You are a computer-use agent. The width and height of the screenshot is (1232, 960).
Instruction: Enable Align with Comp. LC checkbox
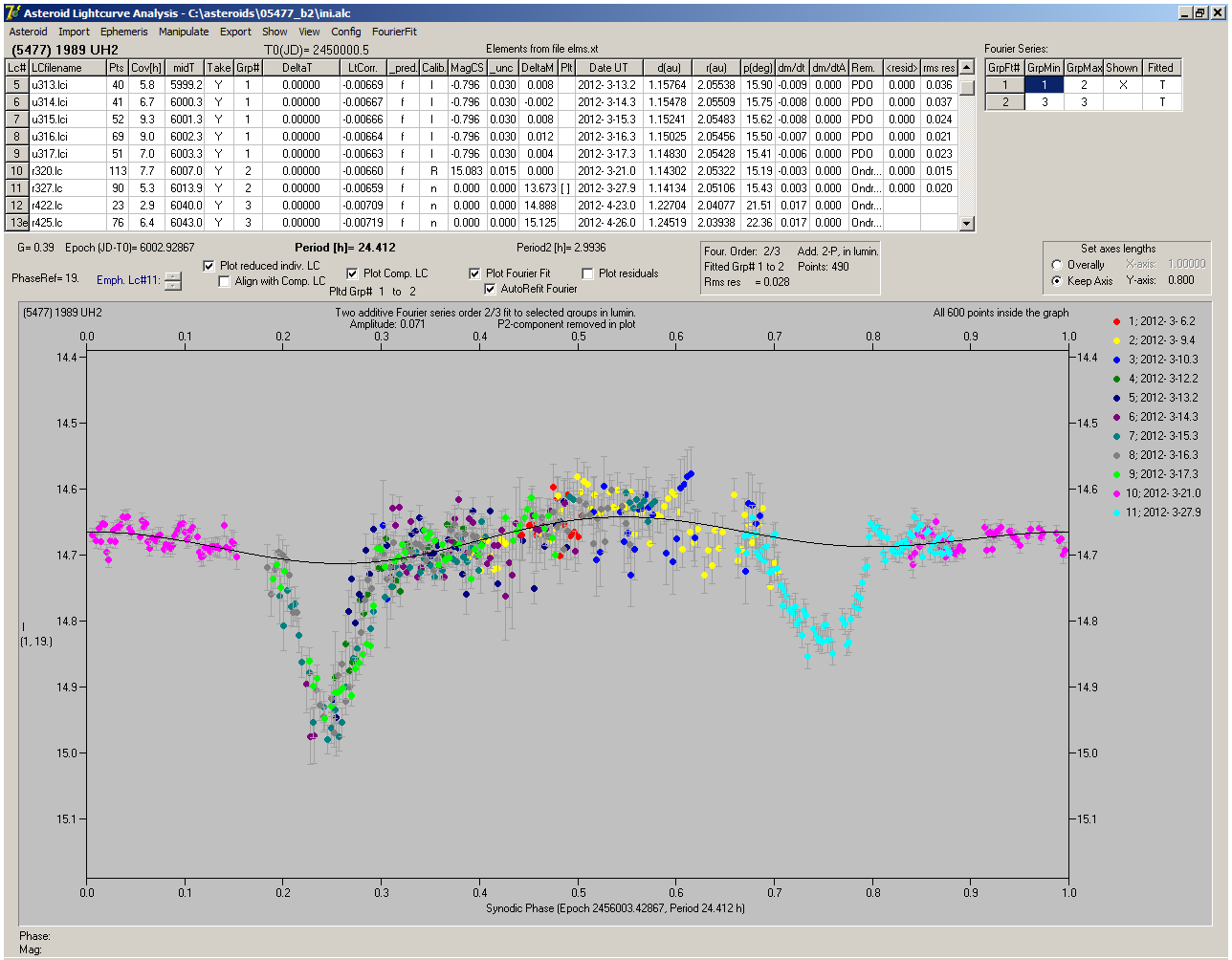click(225, 281)
